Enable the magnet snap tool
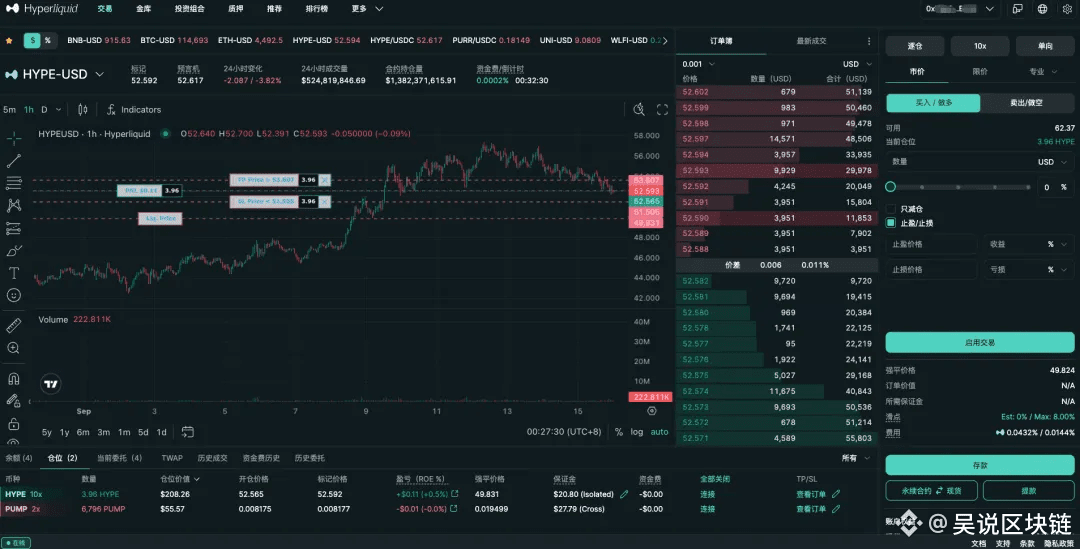This screenshot has width=1080, height=549. coord(14,379)
